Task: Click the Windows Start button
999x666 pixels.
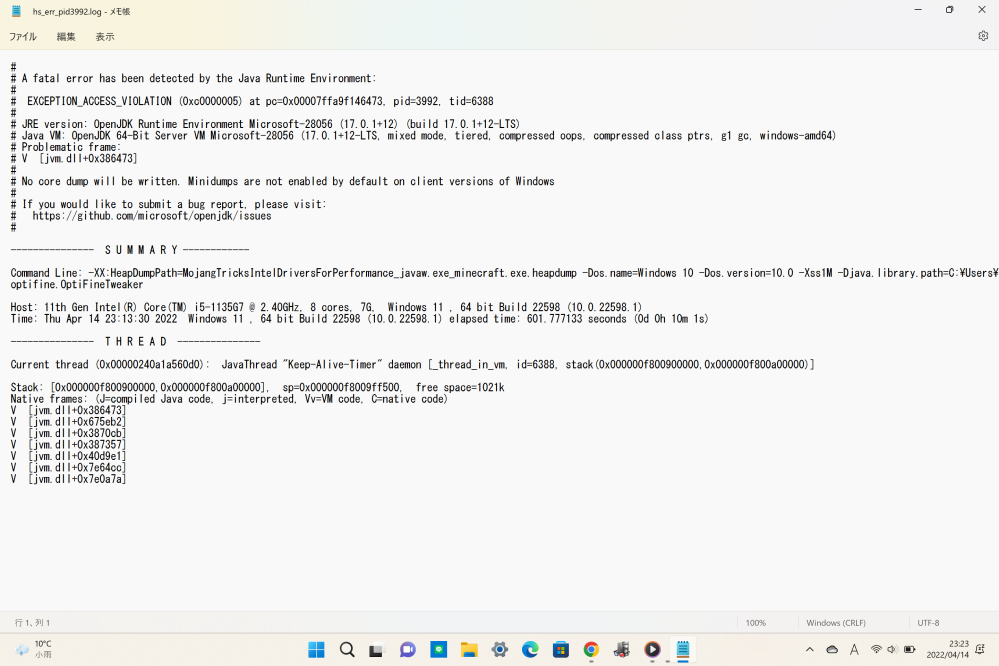Action: (316, 649)
